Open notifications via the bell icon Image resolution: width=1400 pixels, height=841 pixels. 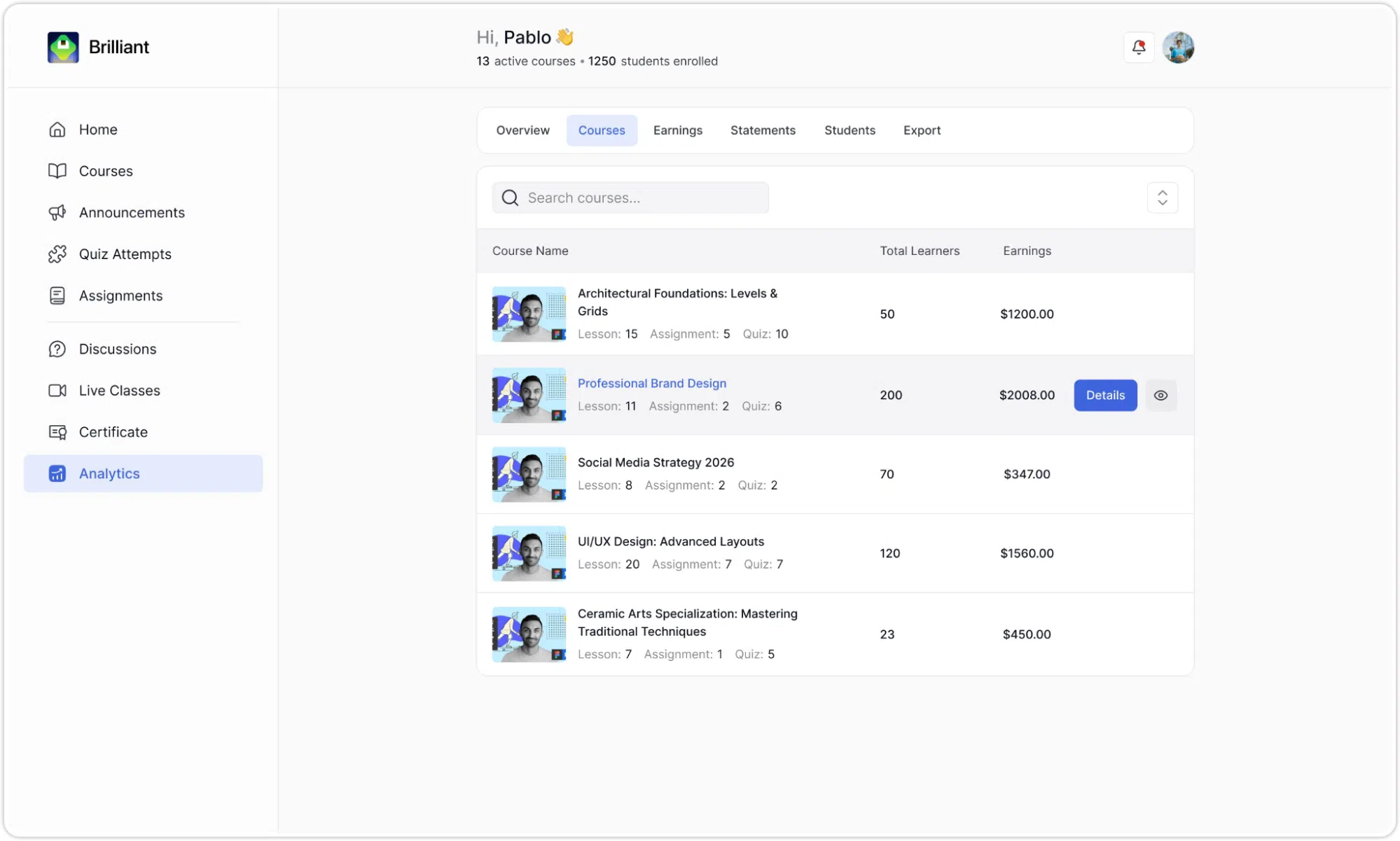pos(1139,48)
